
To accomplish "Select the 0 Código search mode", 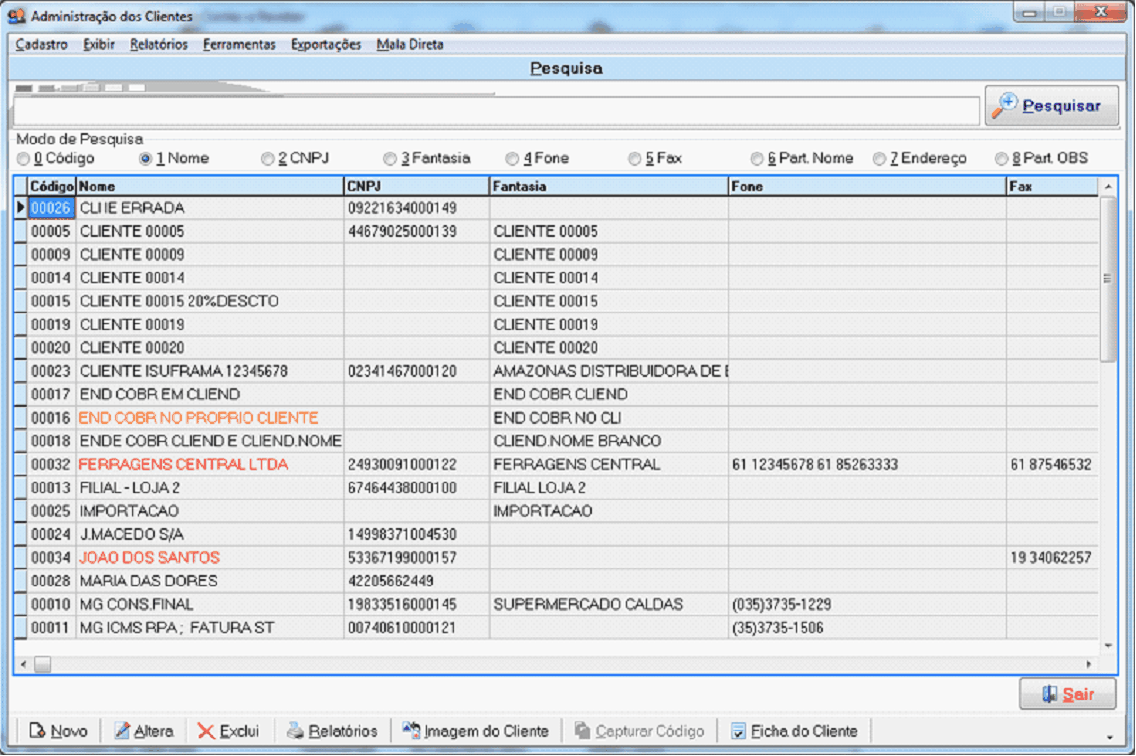I will coord(24,159).
